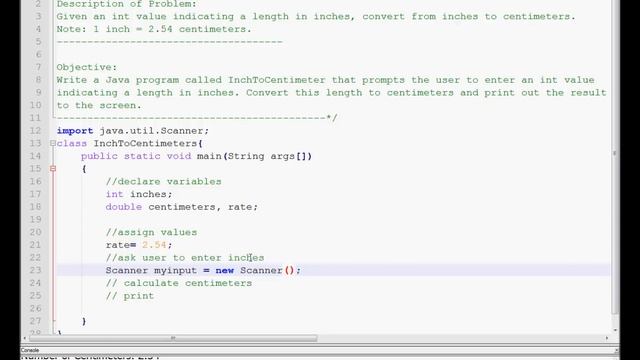Select the Console panel title
Screen dimensions: 640x360
[30, 350]
